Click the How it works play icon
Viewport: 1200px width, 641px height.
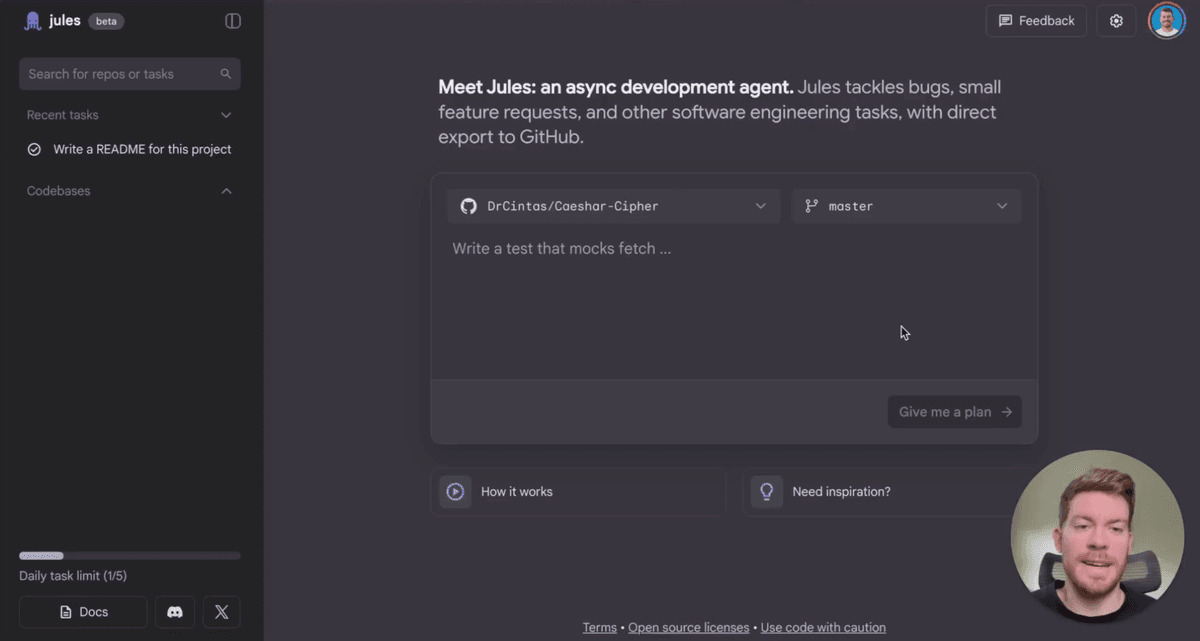tap(455, 491)
